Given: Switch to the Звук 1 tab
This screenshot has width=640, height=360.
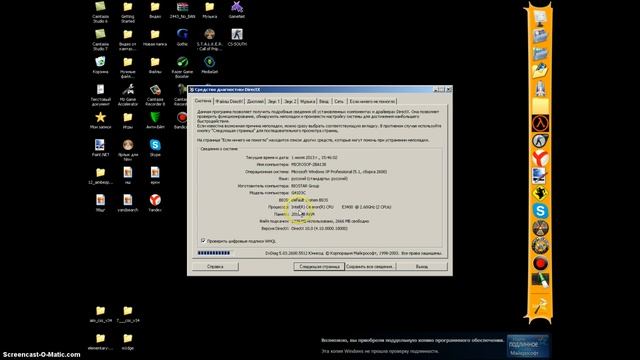Looking at the screenshot, I should click(273, 101).
